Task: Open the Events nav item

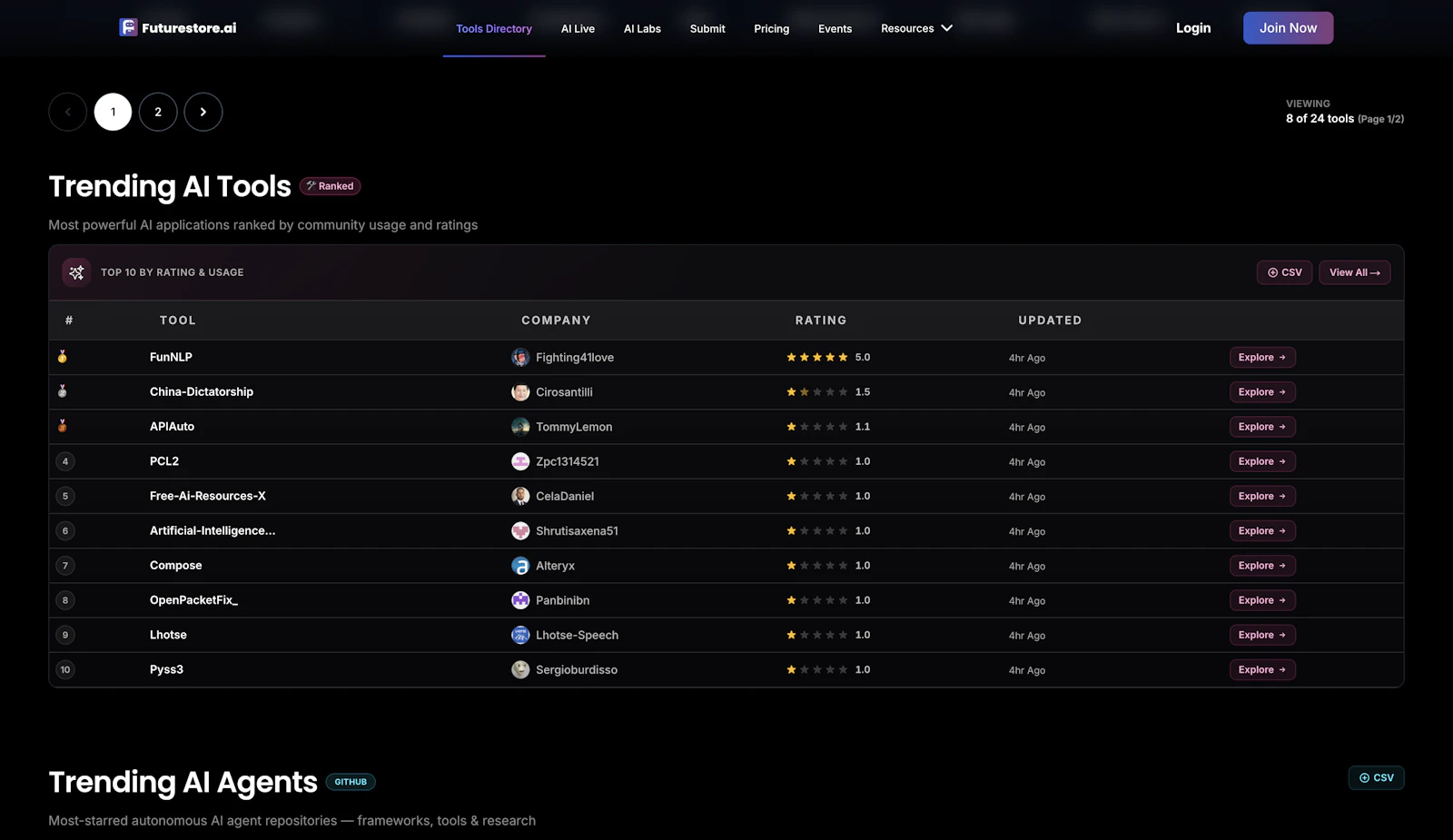Action: (x=835, y=28)
